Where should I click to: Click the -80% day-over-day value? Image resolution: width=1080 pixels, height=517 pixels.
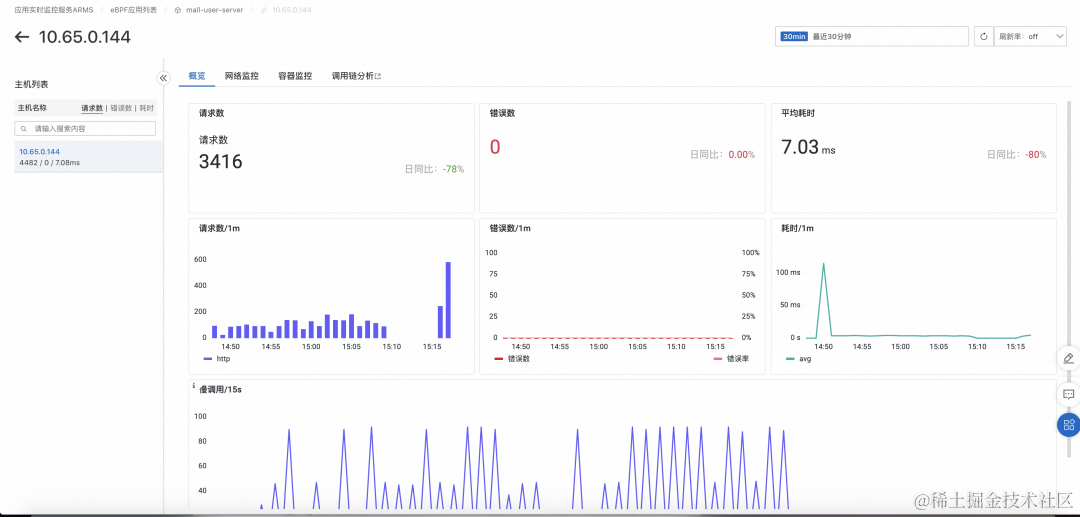pyautogui.click(x=1035, y=155)
